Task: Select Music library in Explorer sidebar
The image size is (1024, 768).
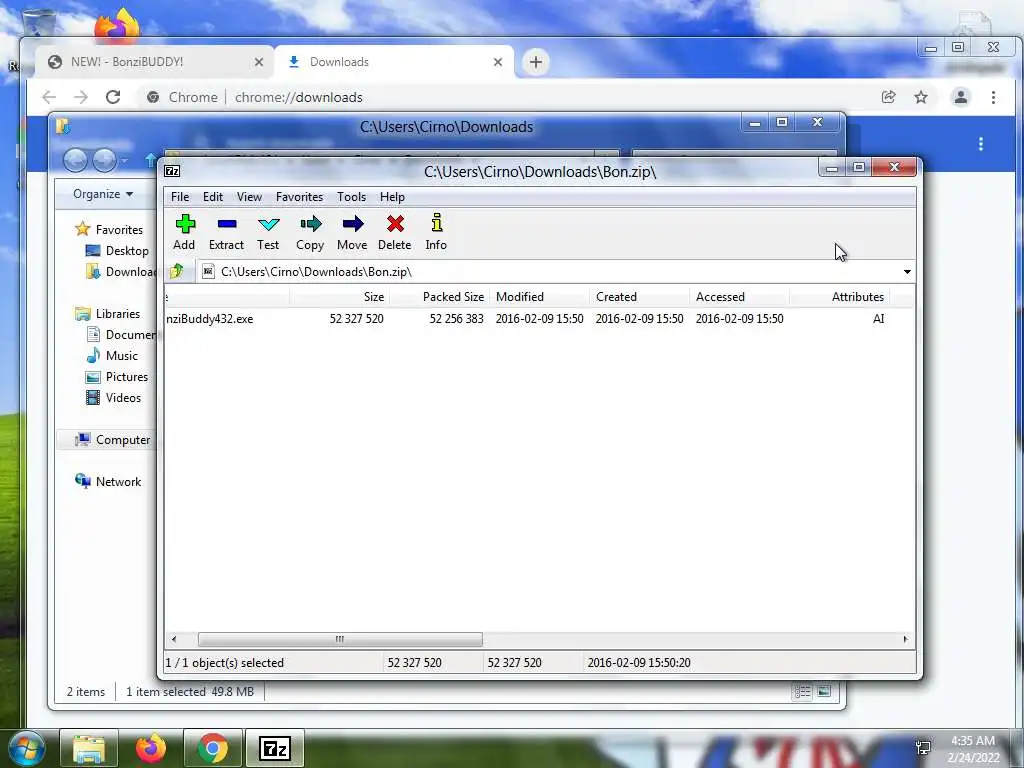Action: (x=112, y=356)
